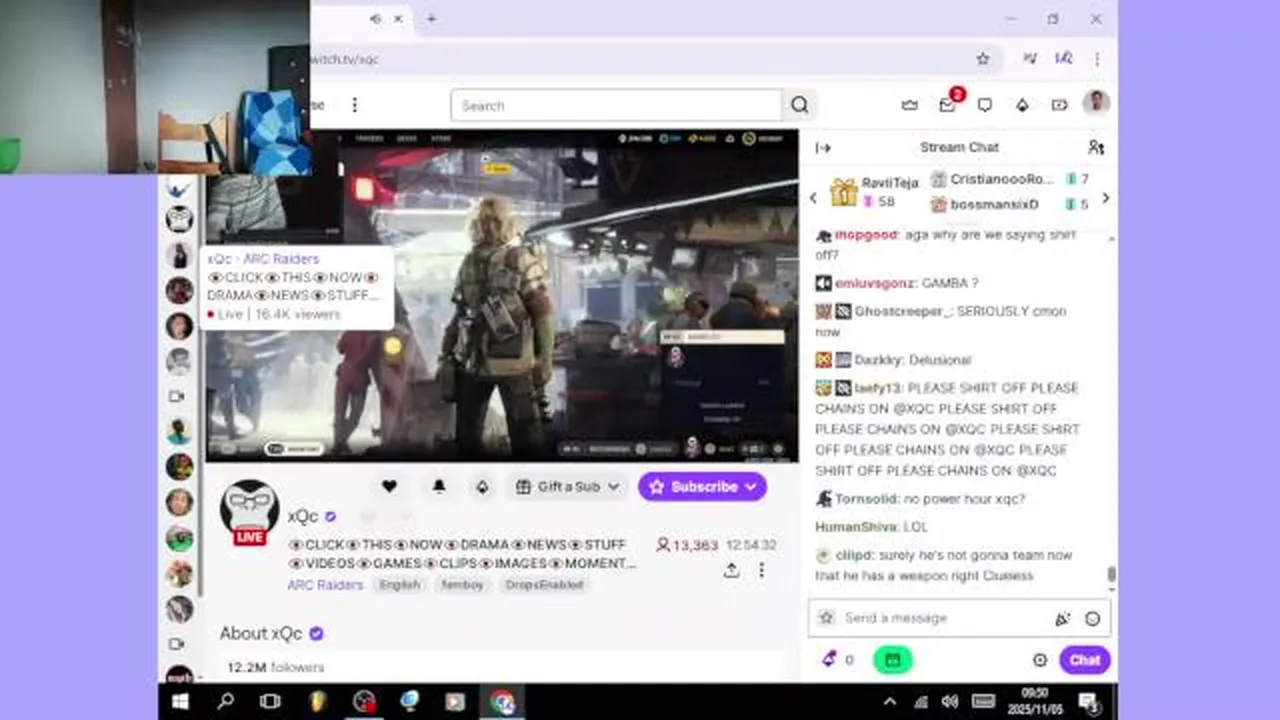Open the emote picker smiley
Screen dimensions: 1280x720
[1092, 619]
